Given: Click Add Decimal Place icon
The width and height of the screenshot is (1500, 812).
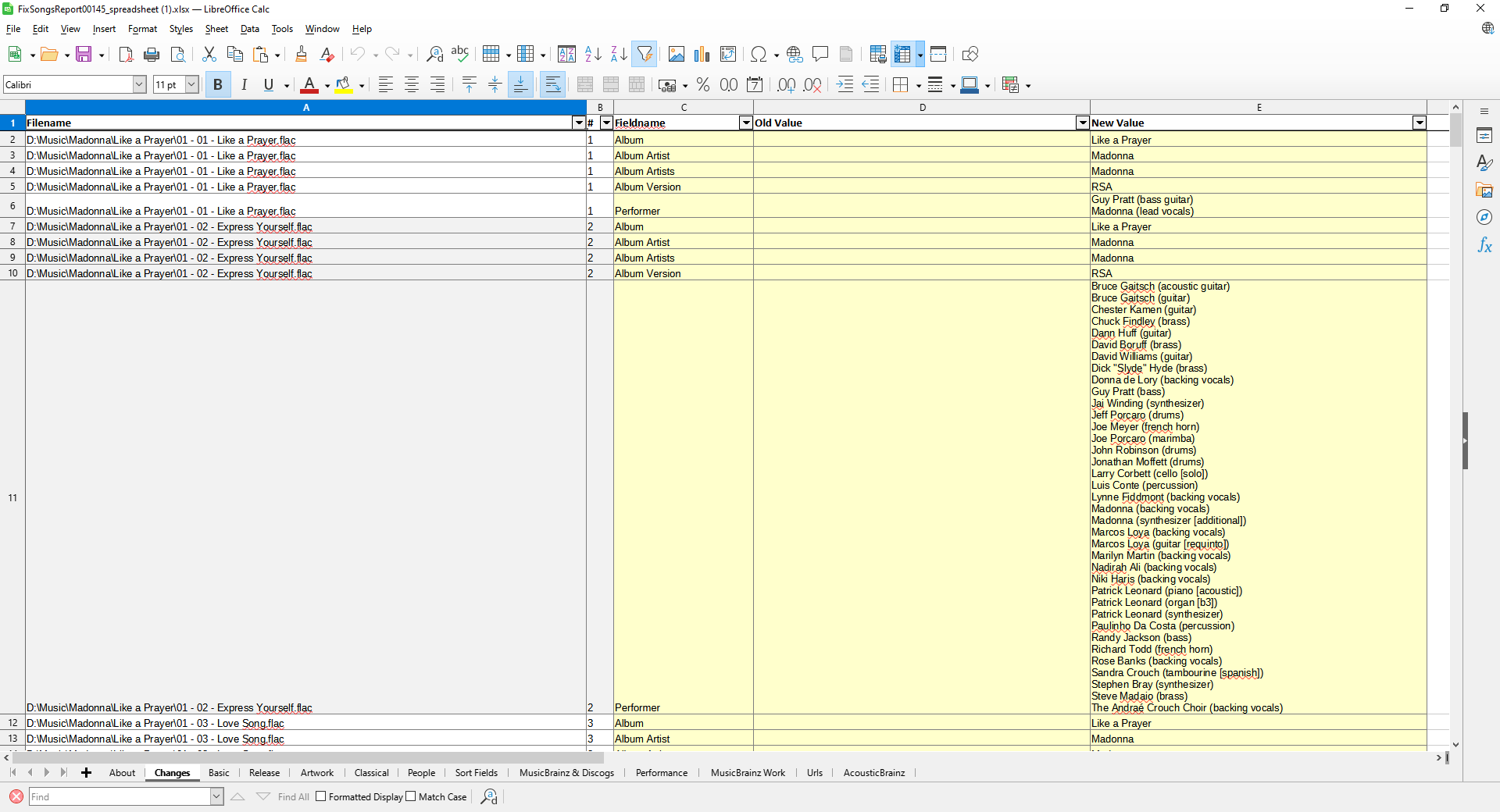Looking at the screenshot, I should (787, 84).
